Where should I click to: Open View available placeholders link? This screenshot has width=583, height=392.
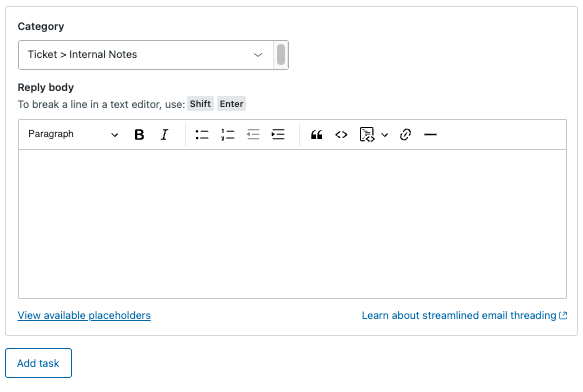(x=84, y=315)
